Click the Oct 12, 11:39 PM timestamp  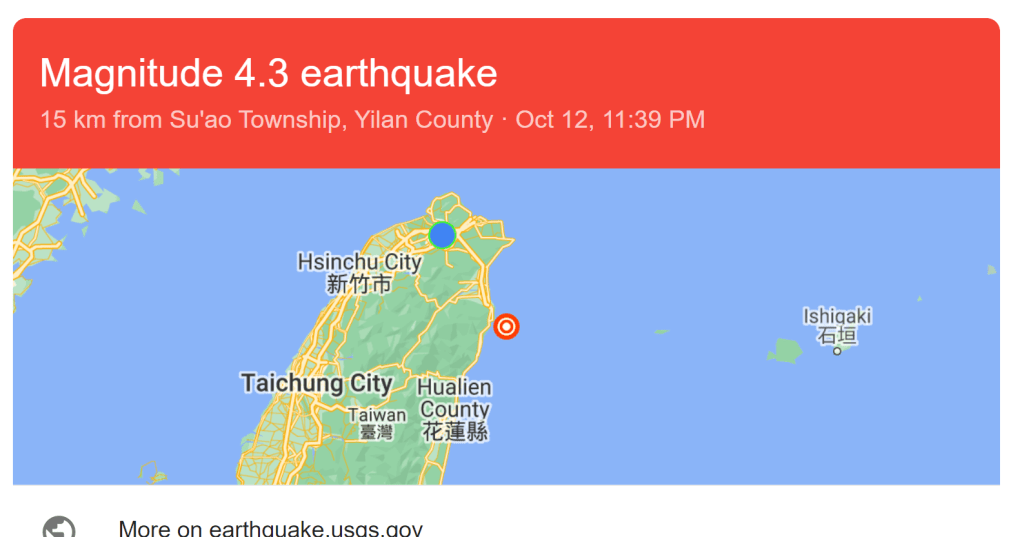click(610, 120)
